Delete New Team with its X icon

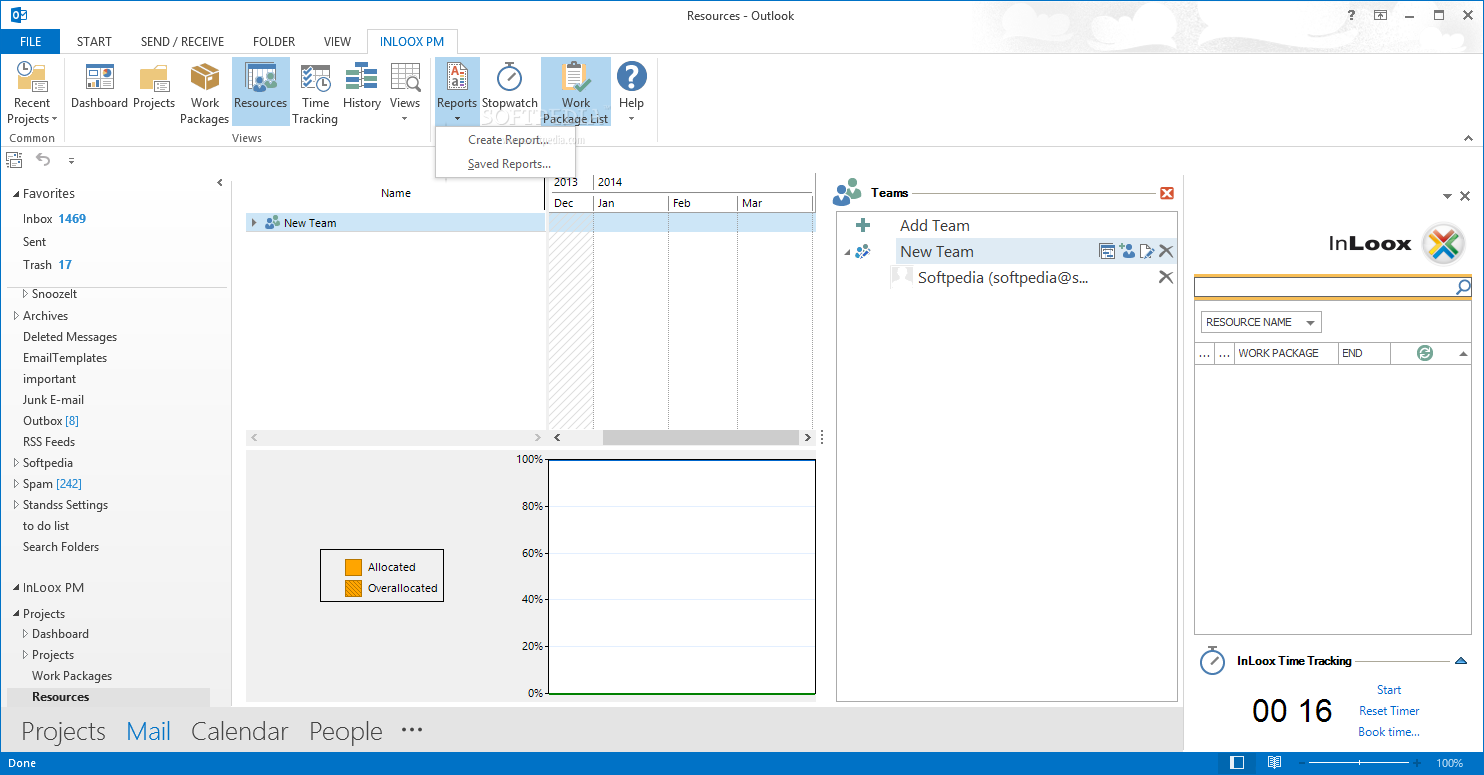tap(1166, 252)
